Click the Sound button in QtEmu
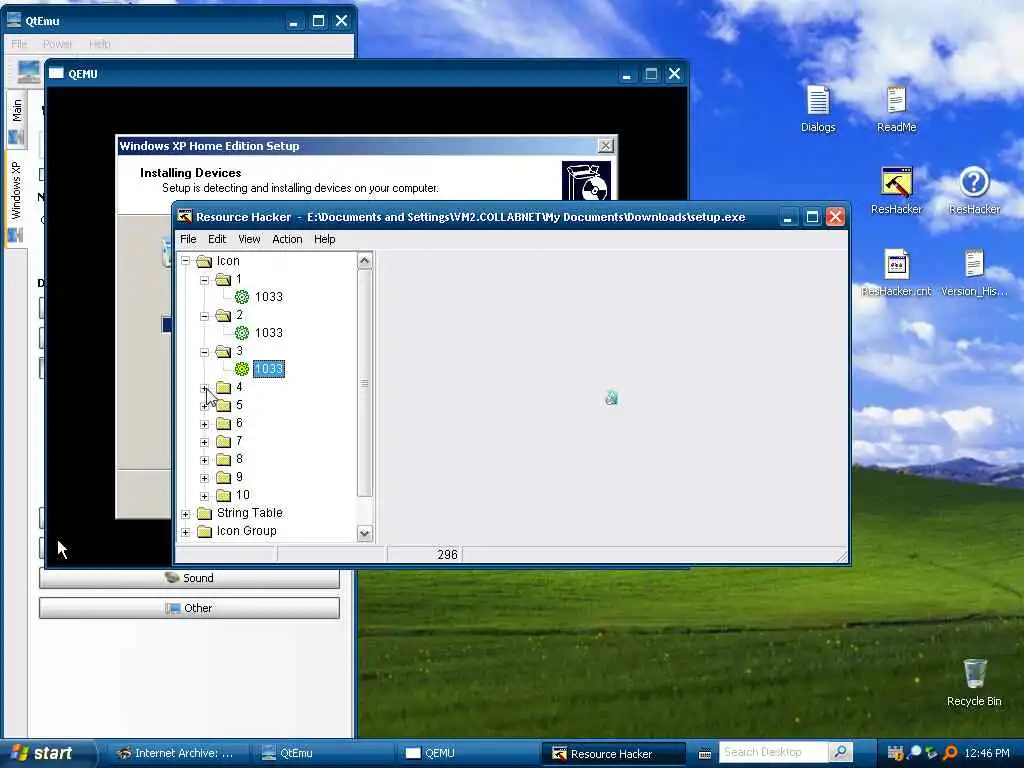Image resolution: width=1024 pixels, height=768 pixels. click(x=189, y=578)
